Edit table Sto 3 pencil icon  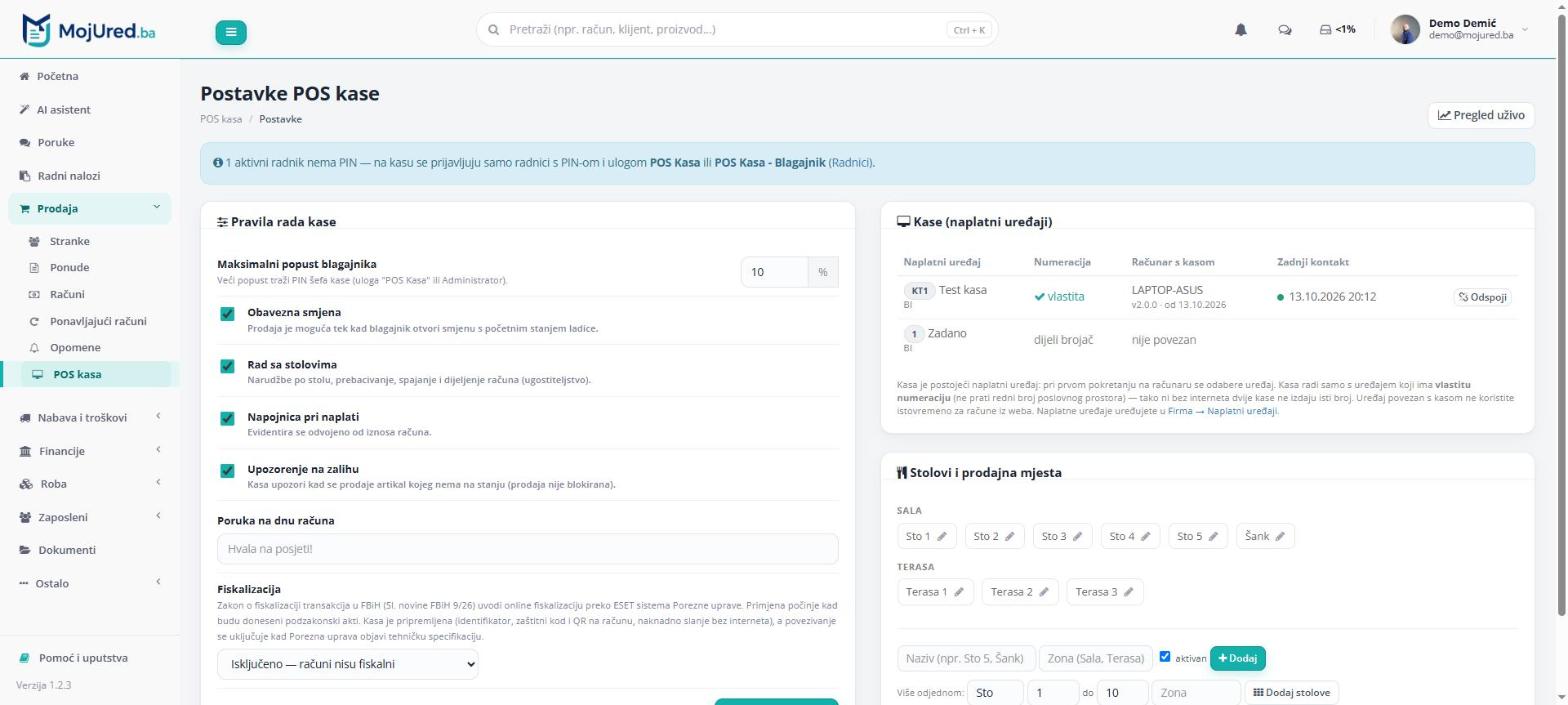(1078, 537)
